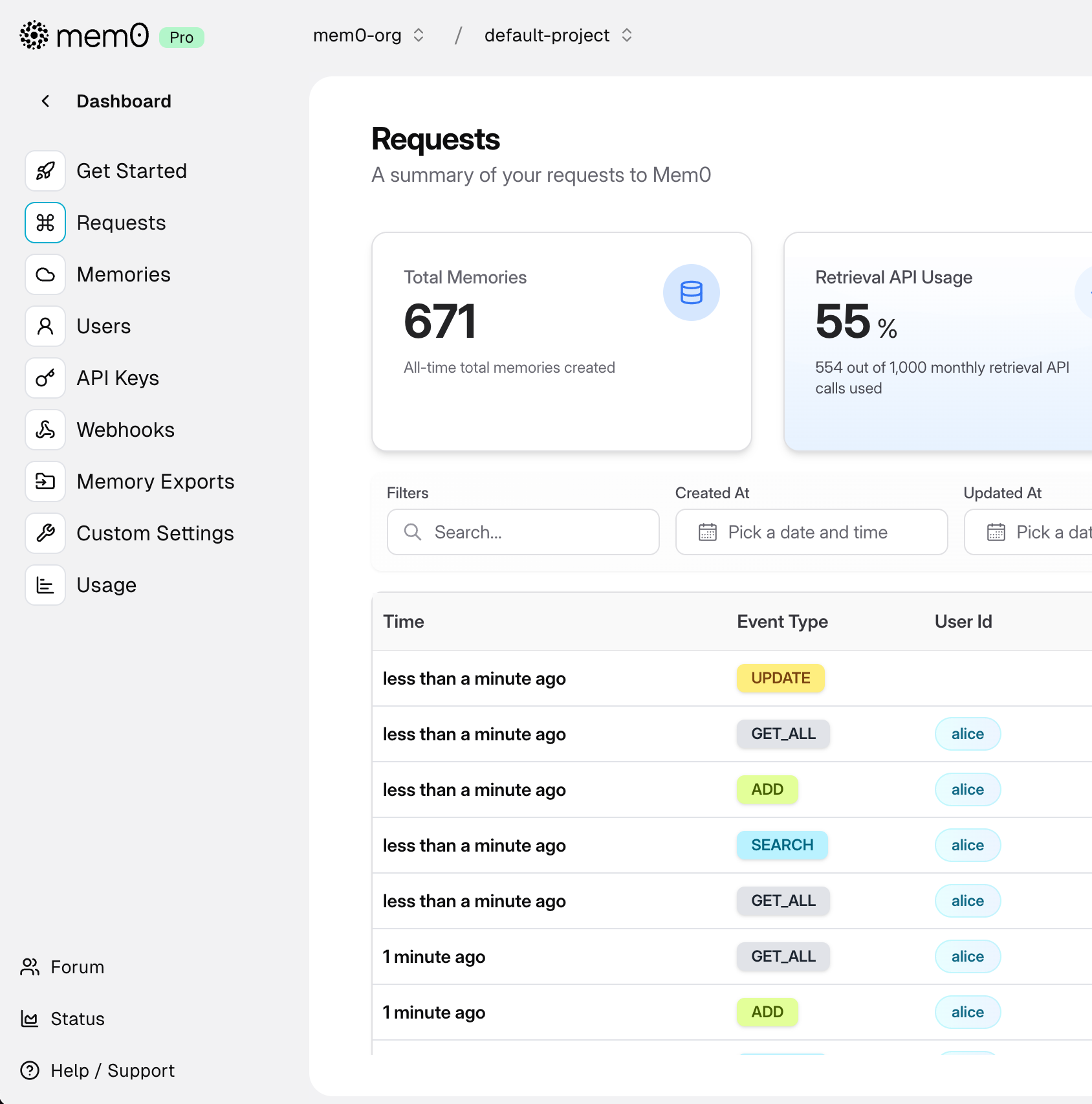Image resolution: width=1092 pixels, height=1104 pixels.
Task: Click calendar icon in Created At field
Action: 708,532
